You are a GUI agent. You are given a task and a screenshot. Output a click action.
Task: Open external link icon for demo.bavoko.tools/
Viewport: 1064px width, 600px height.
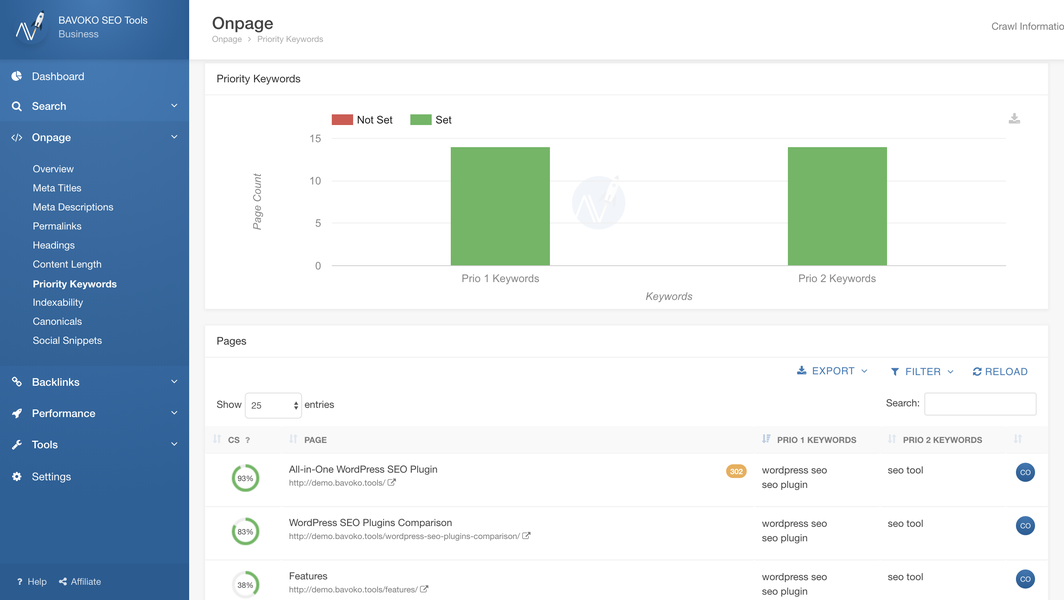coord(392,483)
